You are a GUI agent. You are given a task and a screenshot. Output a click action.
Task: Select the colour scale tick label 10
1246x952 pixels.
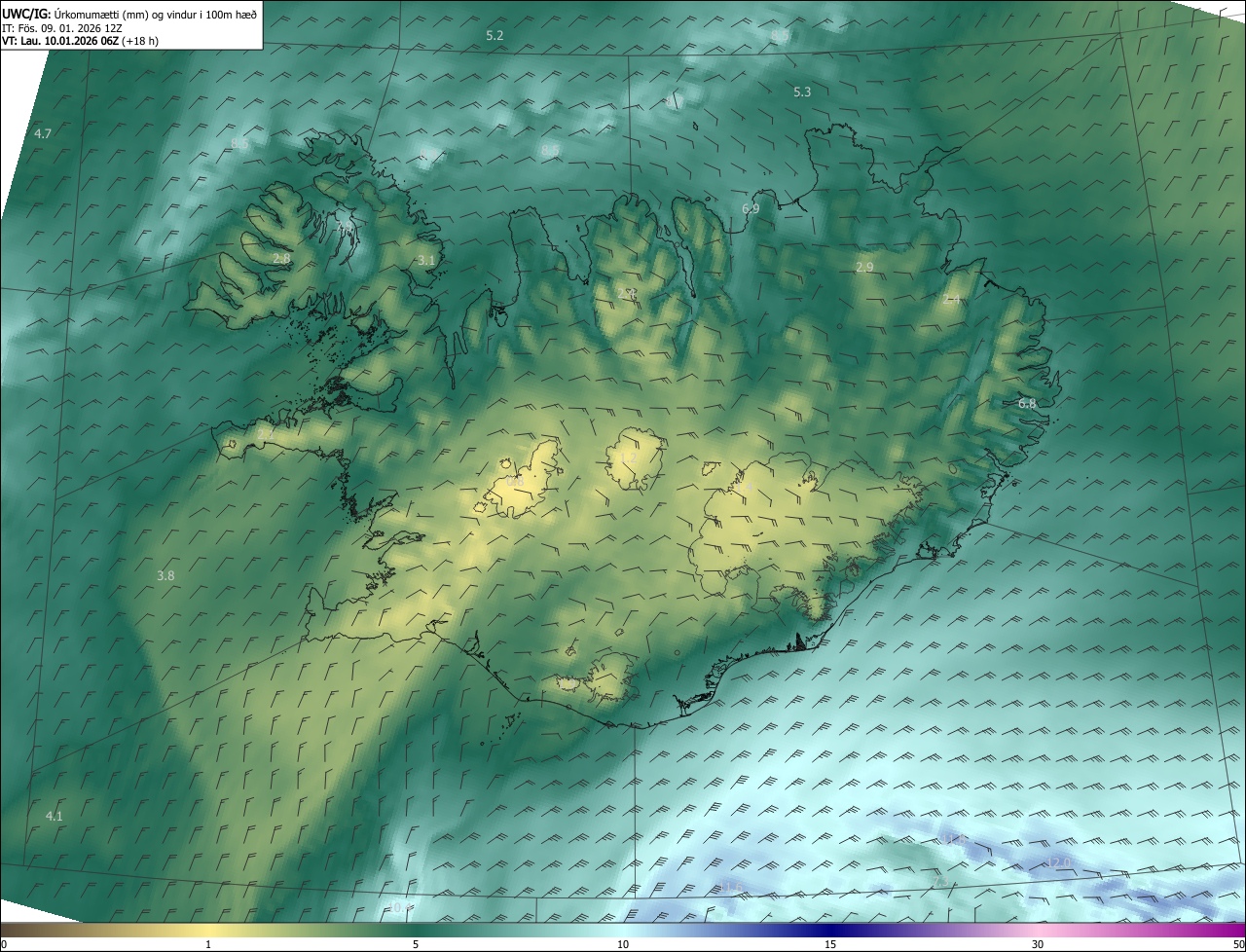pyautogui.click(x=623, y=944)
